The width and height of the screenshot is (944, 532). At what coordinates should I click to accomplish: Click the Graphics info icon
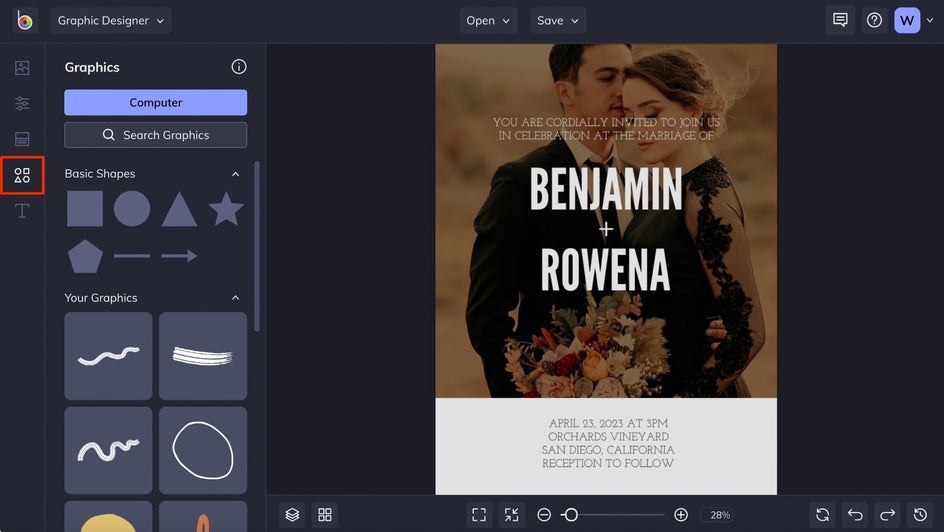click(239, 67)
